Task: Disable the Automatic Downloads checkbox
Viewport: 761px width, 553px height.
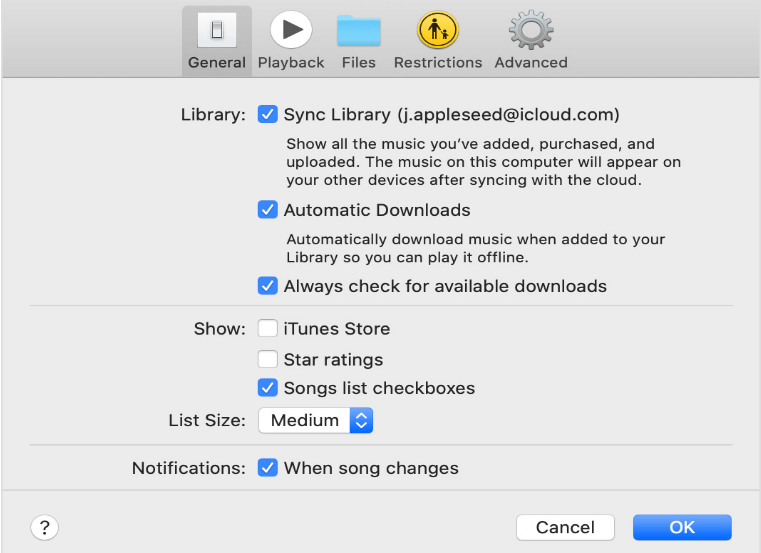Action: click(267, 210)
